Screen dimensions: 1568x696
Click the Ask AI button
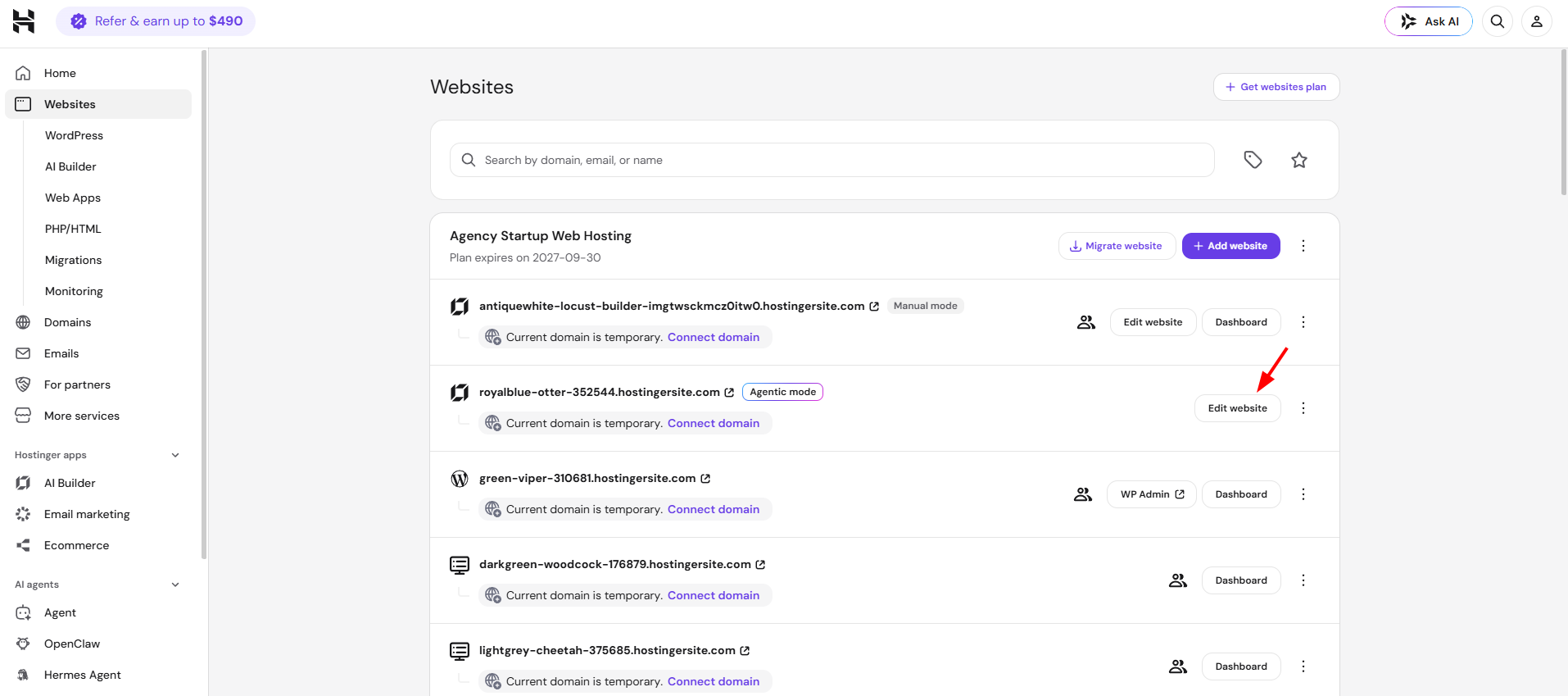point(1429,21)
